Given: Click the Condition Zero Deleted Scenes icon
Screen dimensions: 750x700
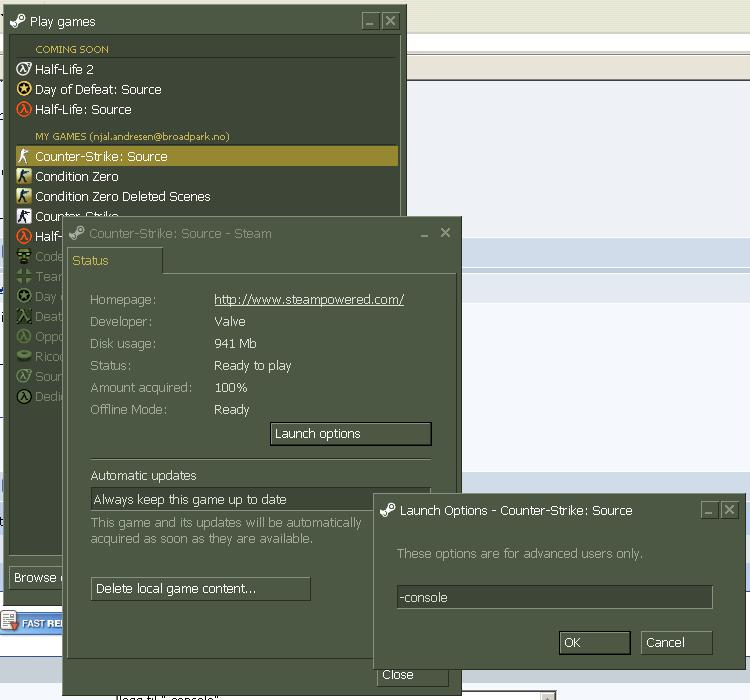Looking at the screenshot, I should pyautogui.click(x=24, y=196).
